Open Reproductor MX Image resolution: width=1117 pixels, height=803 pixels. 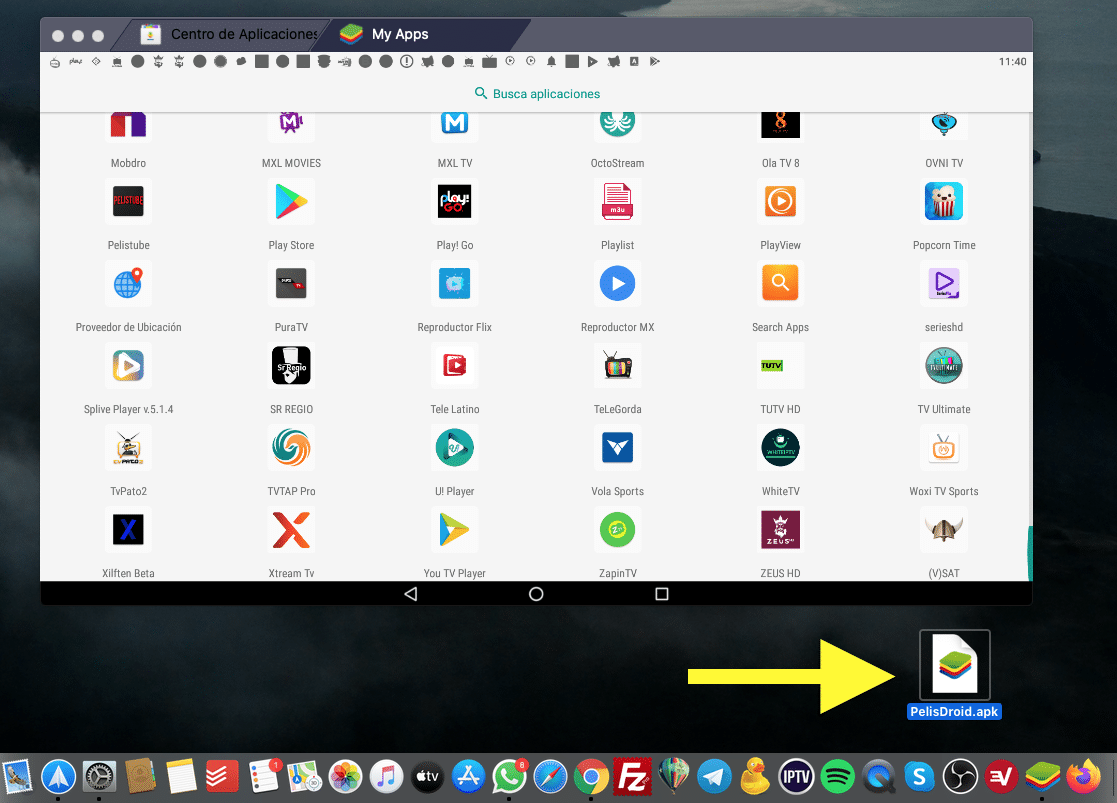pyautogui.click(x=617, y=283)
